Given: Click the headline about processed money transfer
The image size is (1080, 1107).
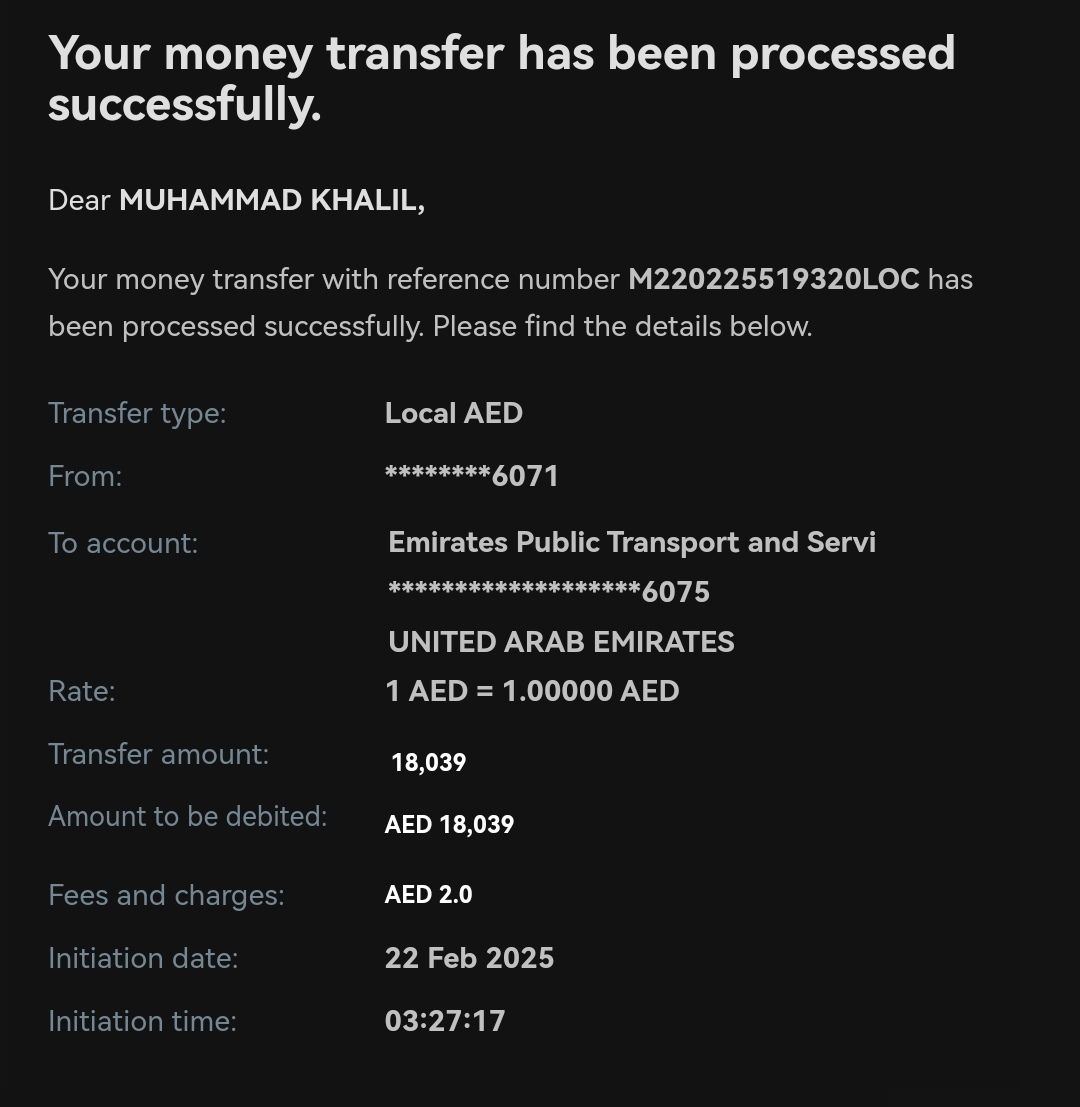Looking at the screenshot, I should click(501, 78).
